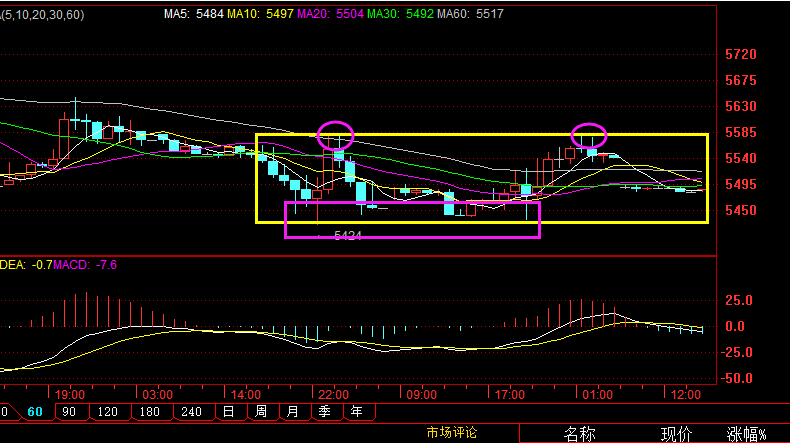This screenshot has height=443, width=790.
Task: Switch to the yearly 年 chart tab
Action: (357, 412)
